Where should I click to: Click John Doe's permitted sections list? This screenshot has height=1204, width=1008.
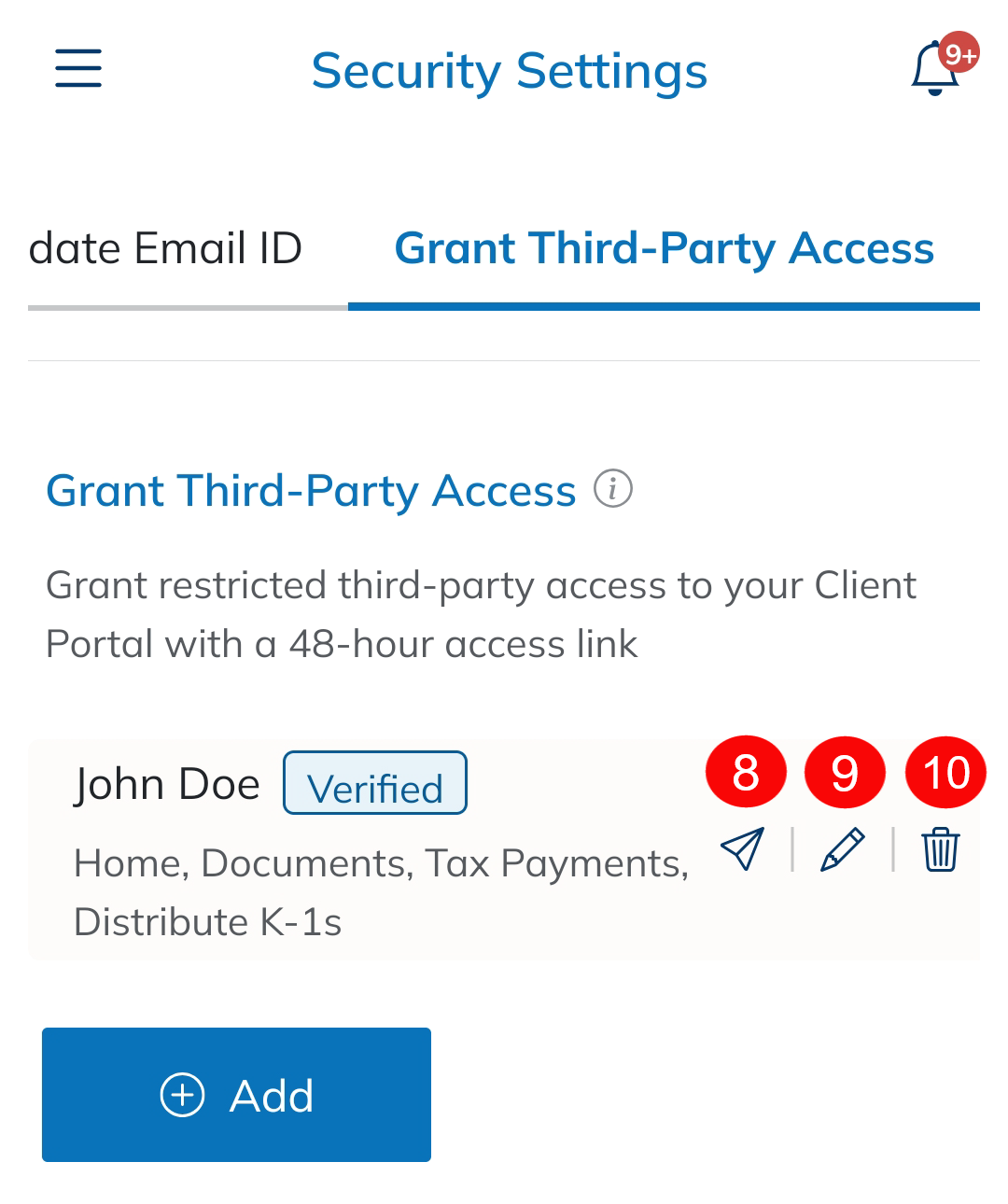(381, 892)
